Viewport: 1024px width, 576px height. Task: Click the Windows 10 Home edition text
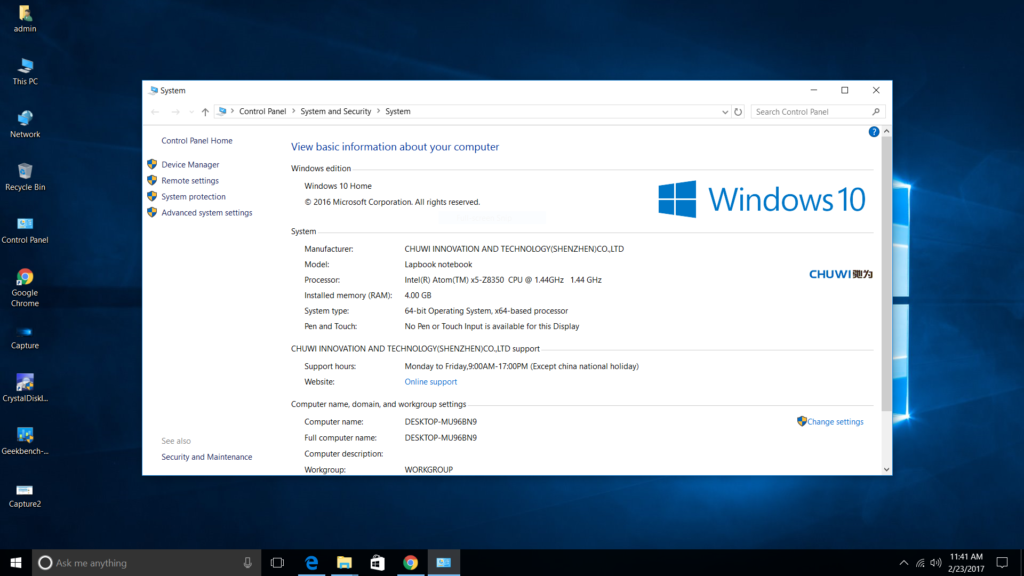tap(338, 186)
